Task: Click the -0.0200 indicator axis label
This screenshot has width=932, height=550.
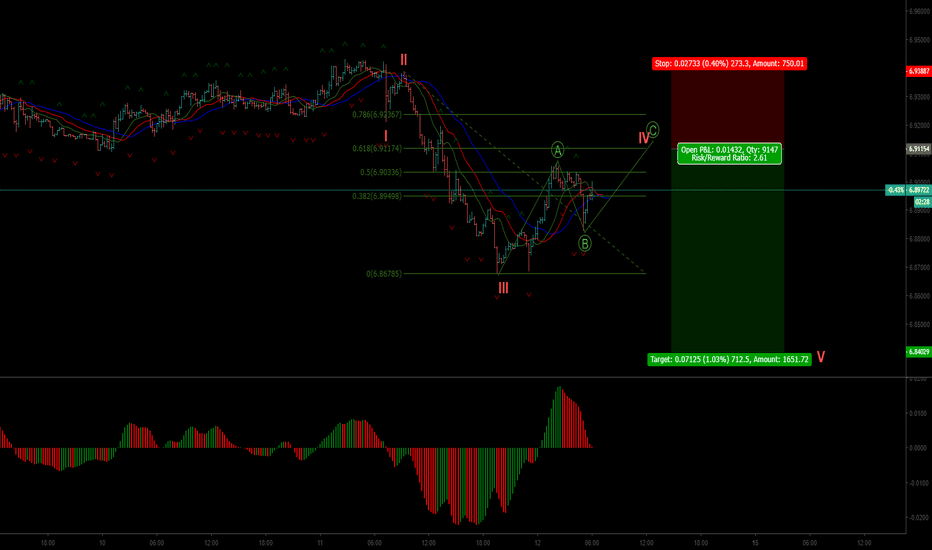Action: click(919, 518)
